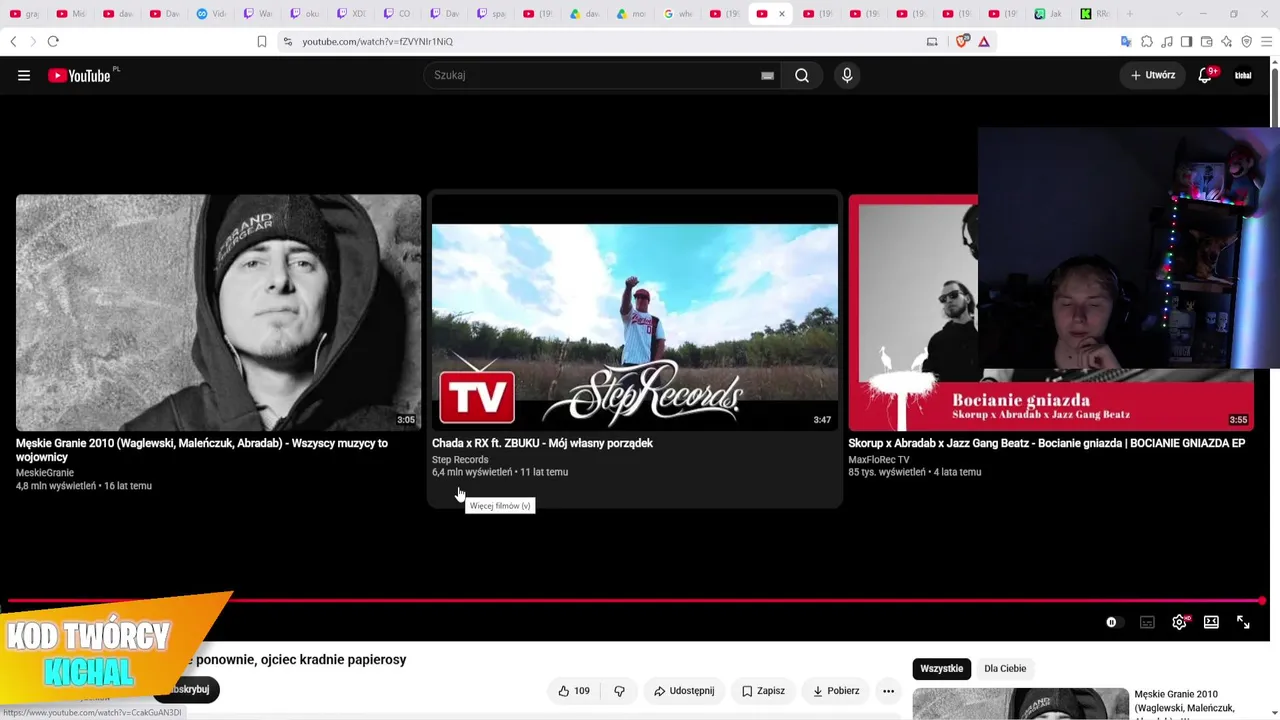Open the browser main hamburger menu
Viewport: 1280px width, 720px height.
pos(1267,41)
